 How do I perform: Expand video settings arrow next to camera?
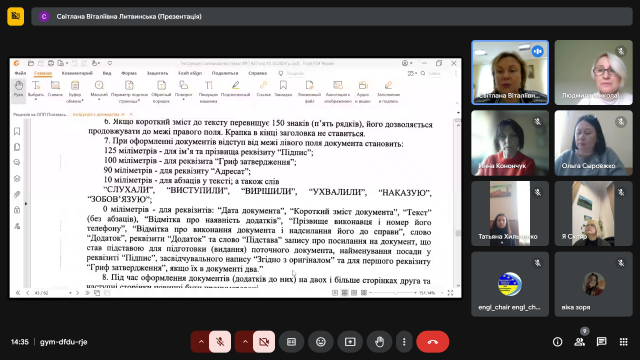pyautogui.click(x=245, y=342)
